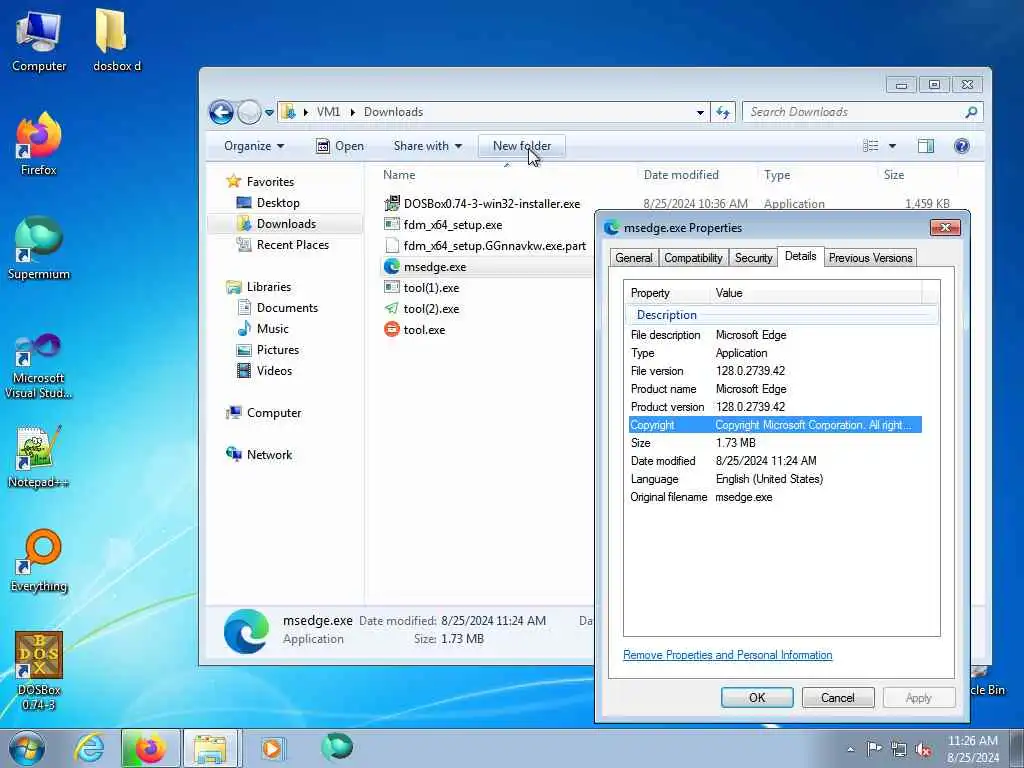This screenshot has width=1024, height=768.
Task: Open recent locations dropdown beside Forward button
Action: point(269,113)
